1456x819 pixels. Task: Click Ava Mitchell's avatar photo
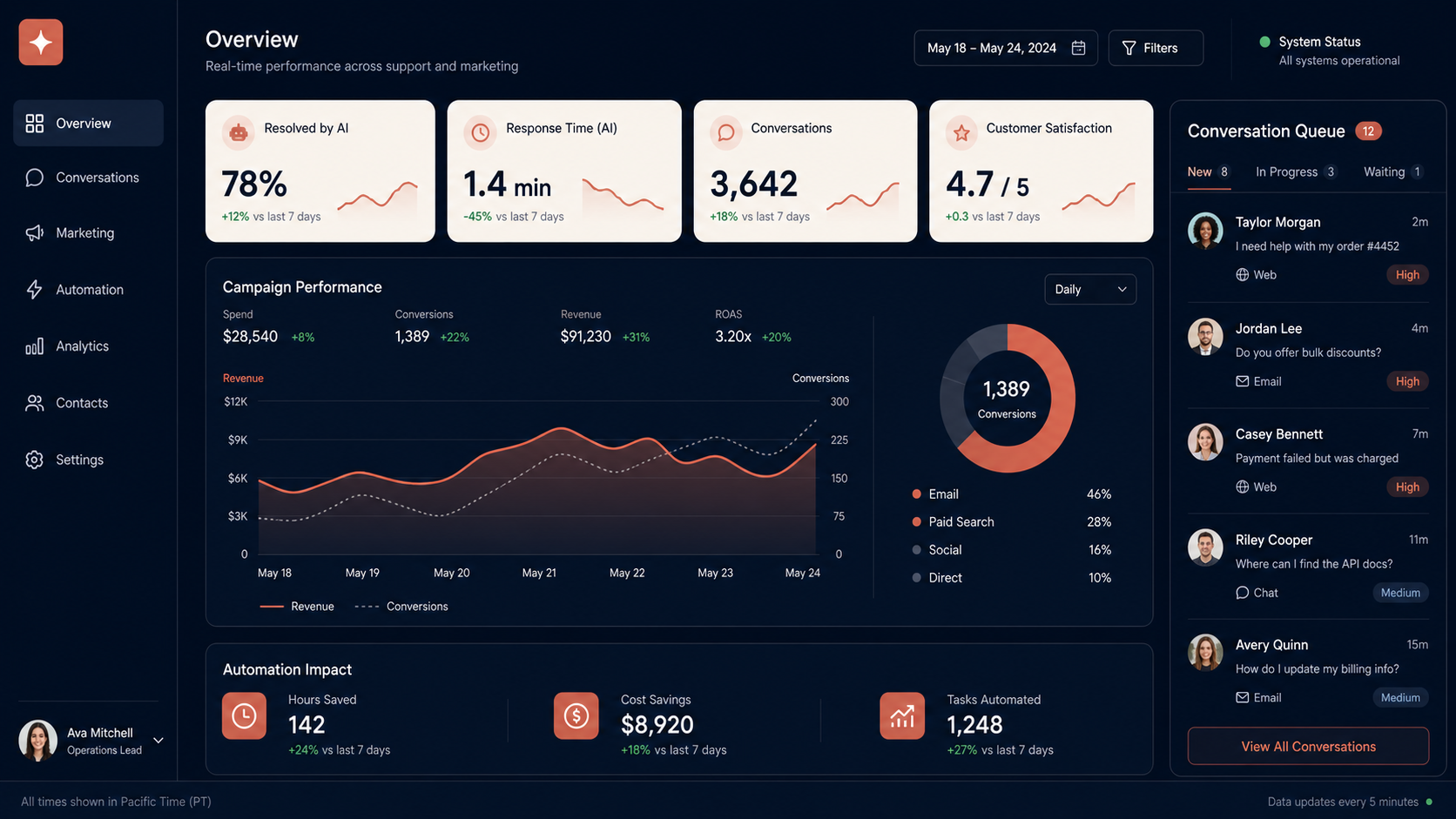(x=37, y=741)
